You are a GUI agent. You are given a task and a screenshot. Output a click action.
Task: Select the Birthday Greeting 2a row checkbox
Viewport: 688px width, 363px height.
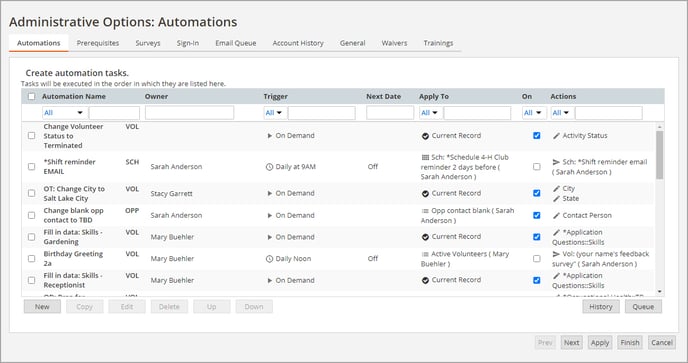click(x=32, y=259)
